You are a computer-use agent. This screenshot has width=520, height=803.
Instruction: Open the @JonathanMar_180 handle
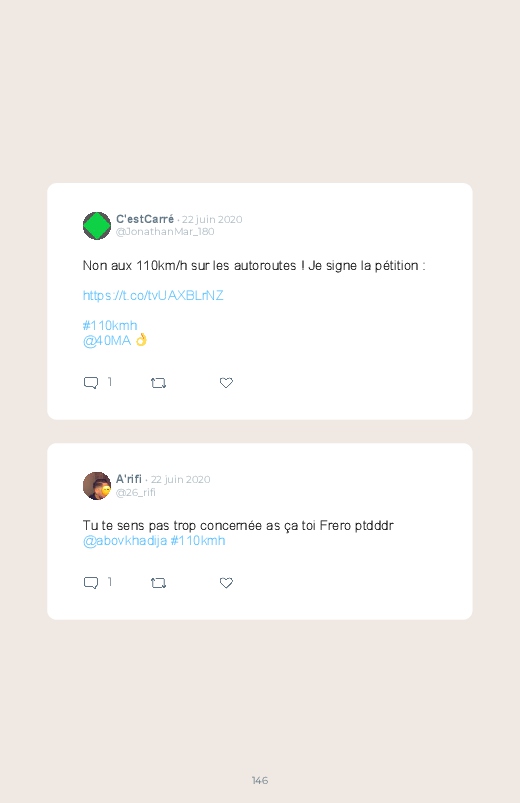165,231
